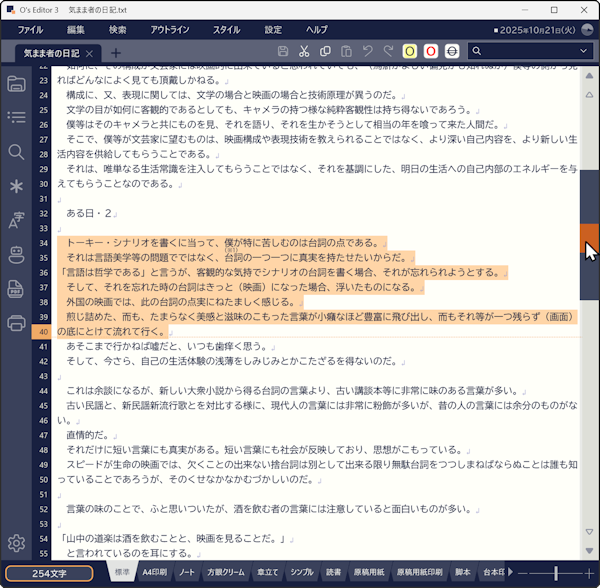This screenshot has width=600, height=588.
Task: Show the outline list panel in sidebar
Action: coord(16,118)
